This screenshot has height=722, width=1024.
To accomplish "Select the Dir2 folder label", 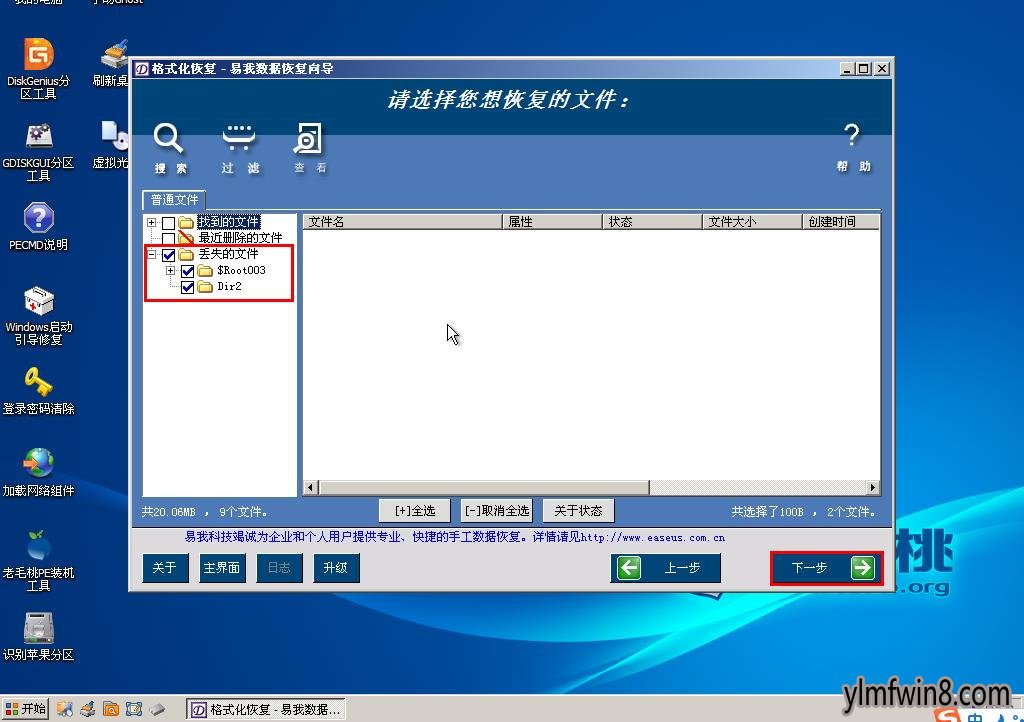I will click(x=229, y=286).
